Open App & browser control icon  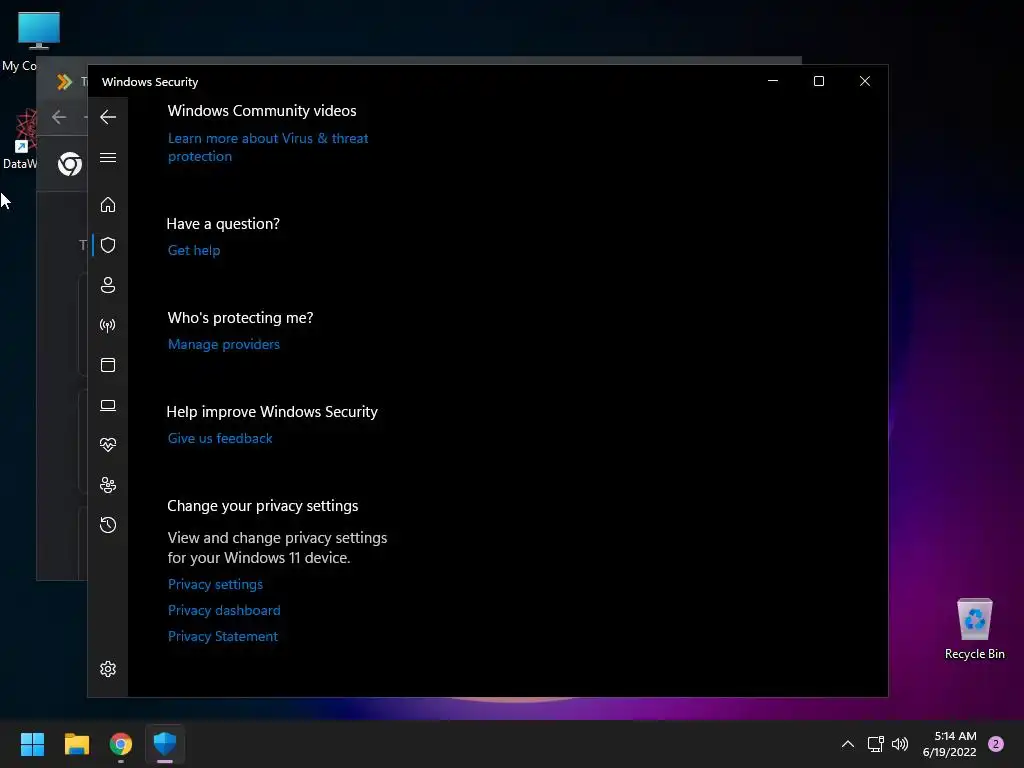[108, 365]
